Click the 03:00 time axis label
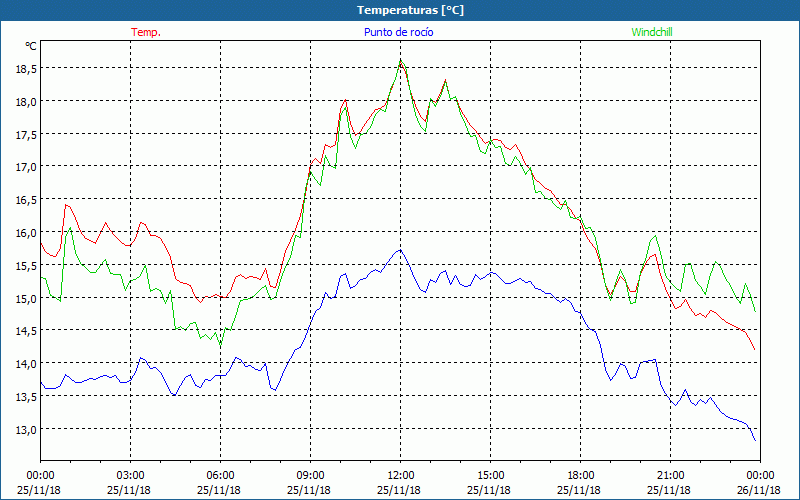 tap(131, 475)
